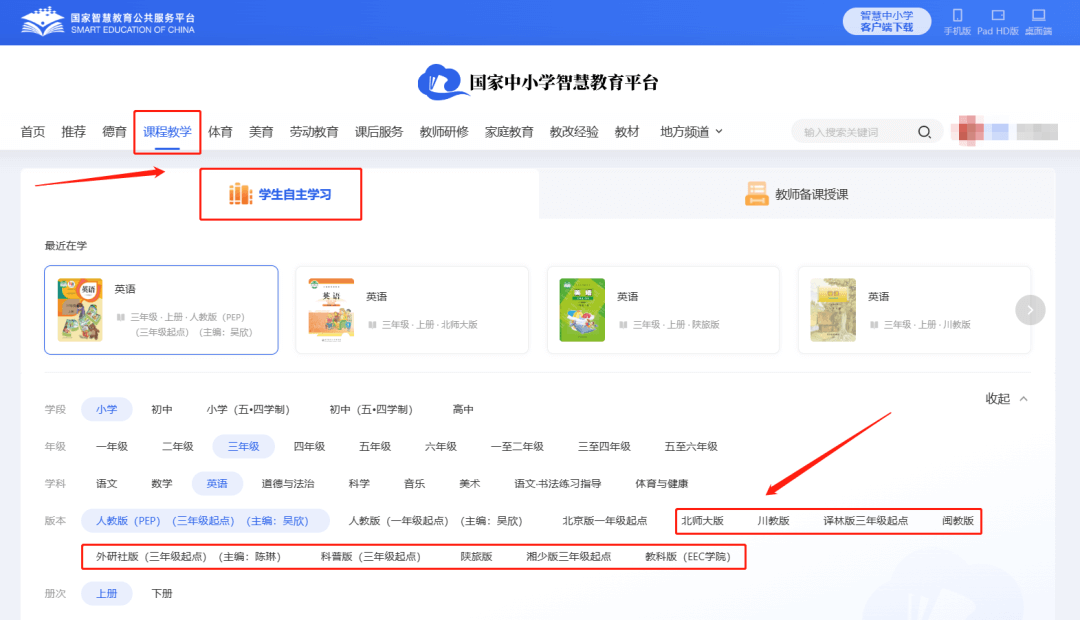Image resolution: width=1080 pixels, height=620 pixels.
Task: Select 数学 subject filter
Action: click(162, 483)
